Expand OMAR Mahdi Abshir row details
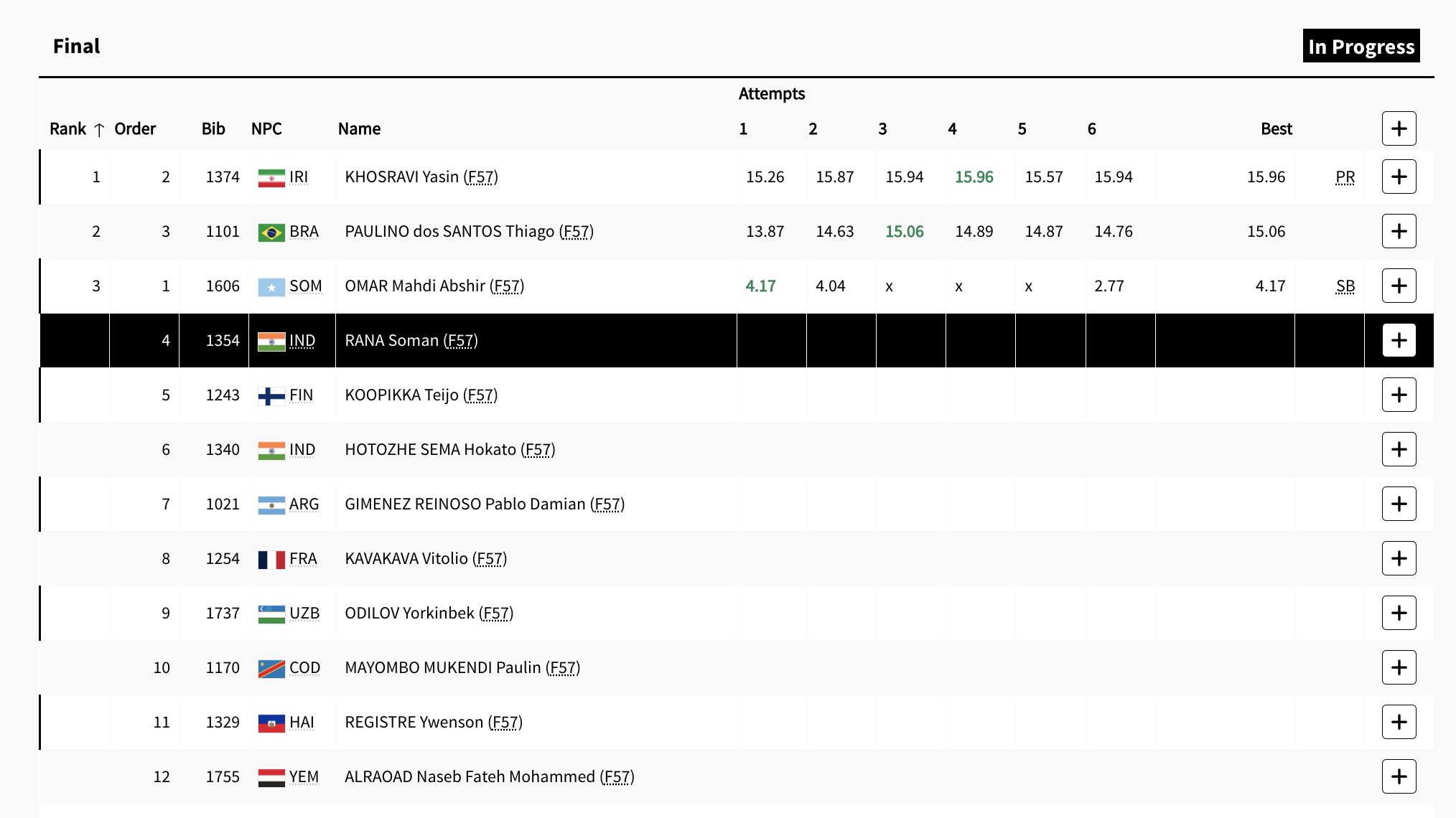 1399,286
